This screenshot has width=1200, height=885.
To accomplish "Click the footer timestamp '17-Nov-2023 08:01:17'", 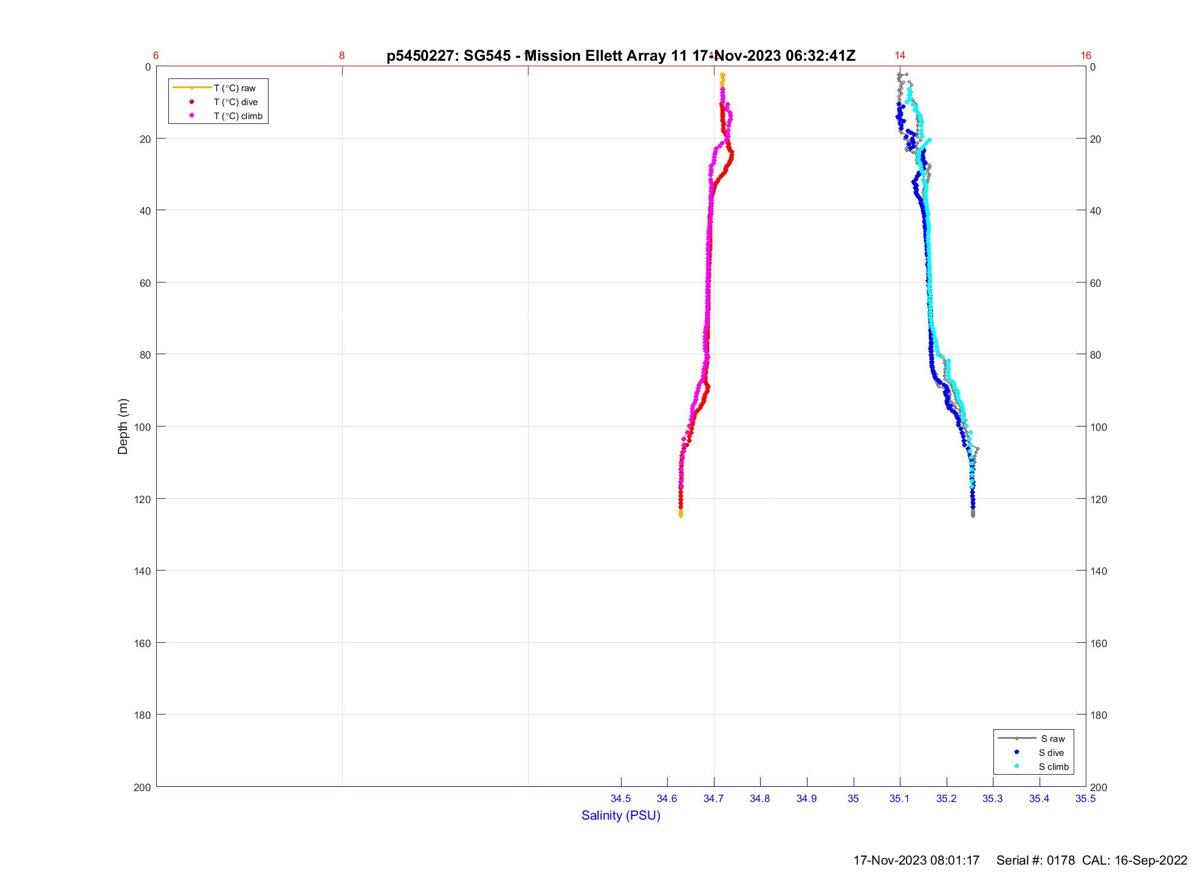I will tap(917, 860).
